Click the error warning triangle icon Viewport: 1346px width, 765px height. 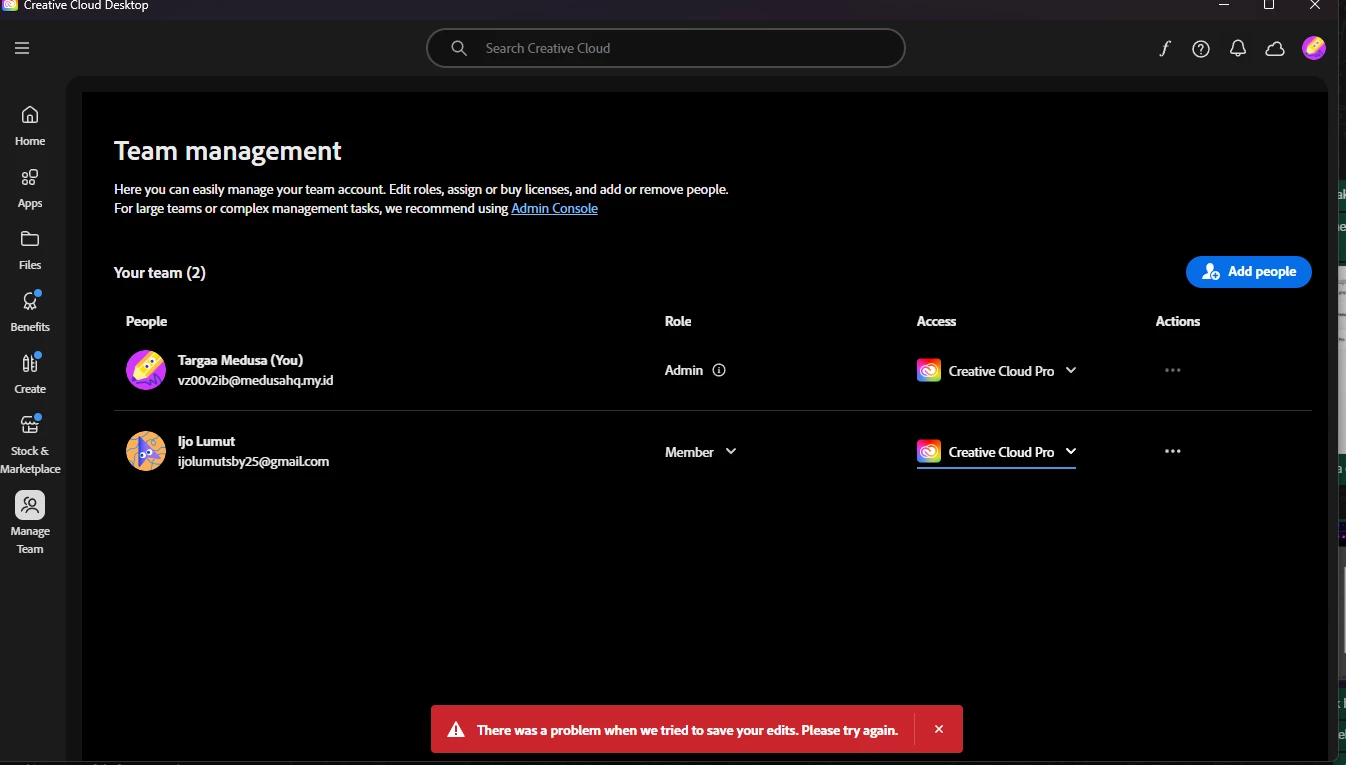(x=456, y=730)
